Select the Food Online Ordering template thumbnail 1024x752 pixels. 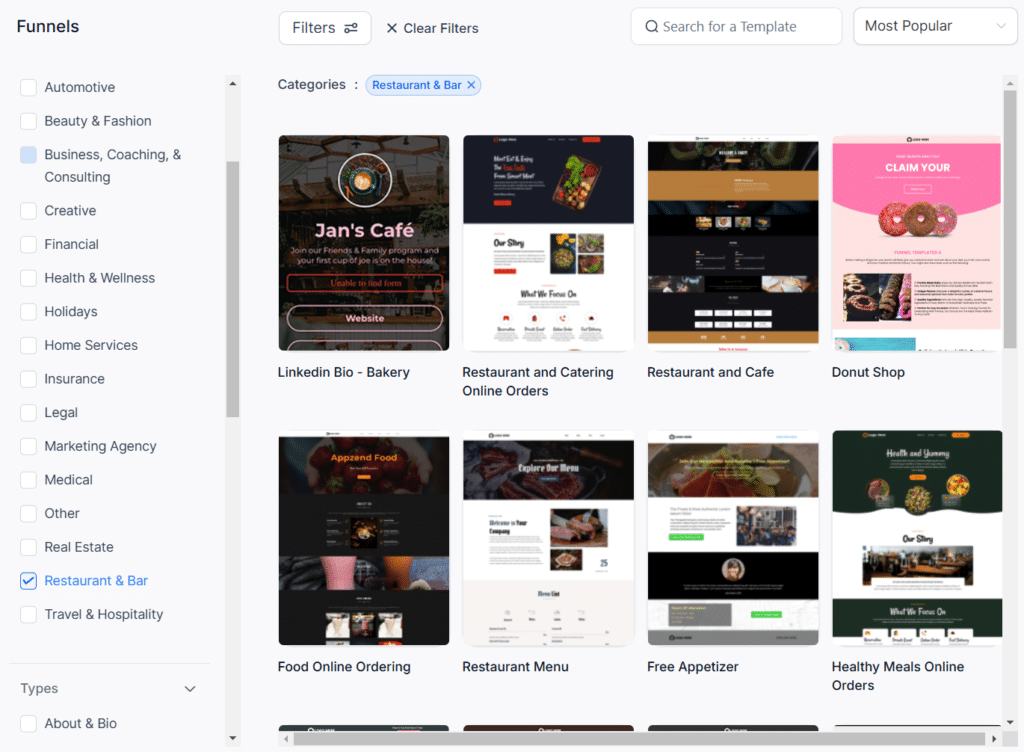pyautogui.click(x=364, y=538)
